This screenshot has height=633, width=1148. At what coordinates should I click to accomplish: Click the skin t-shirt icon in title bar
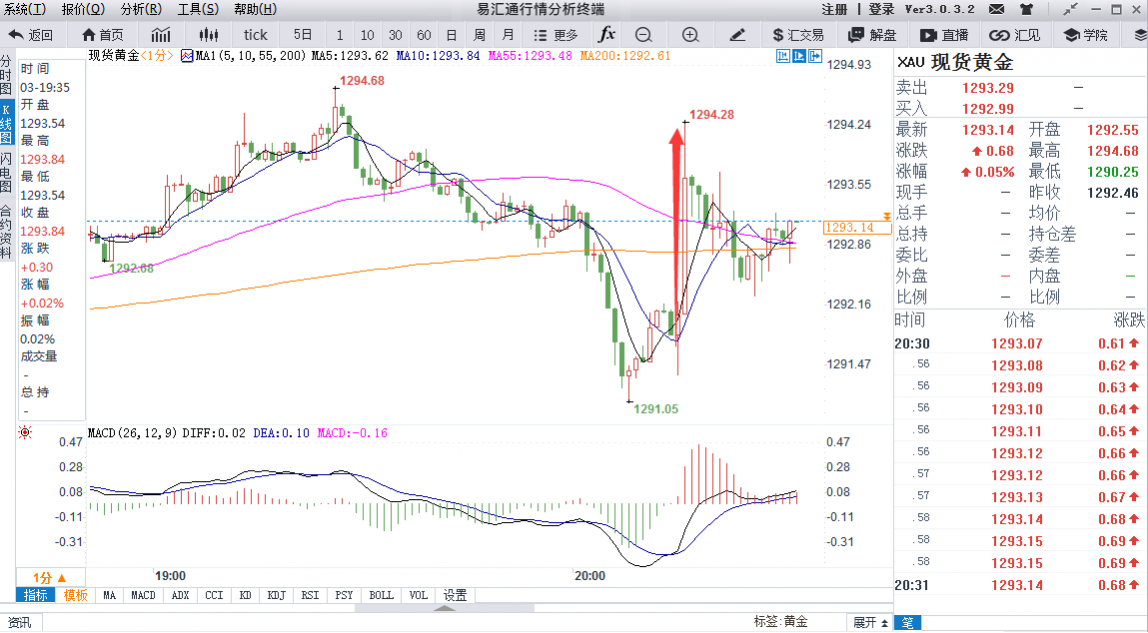point(1028,9)
